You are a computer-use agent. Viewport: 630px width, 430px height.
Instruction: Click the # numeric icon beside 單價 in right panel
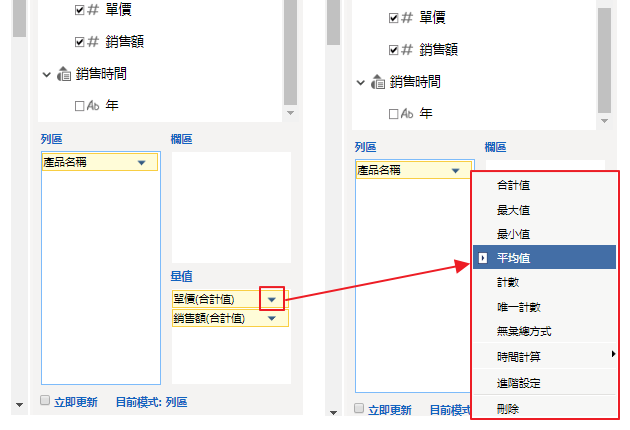[x=408, y=18]
